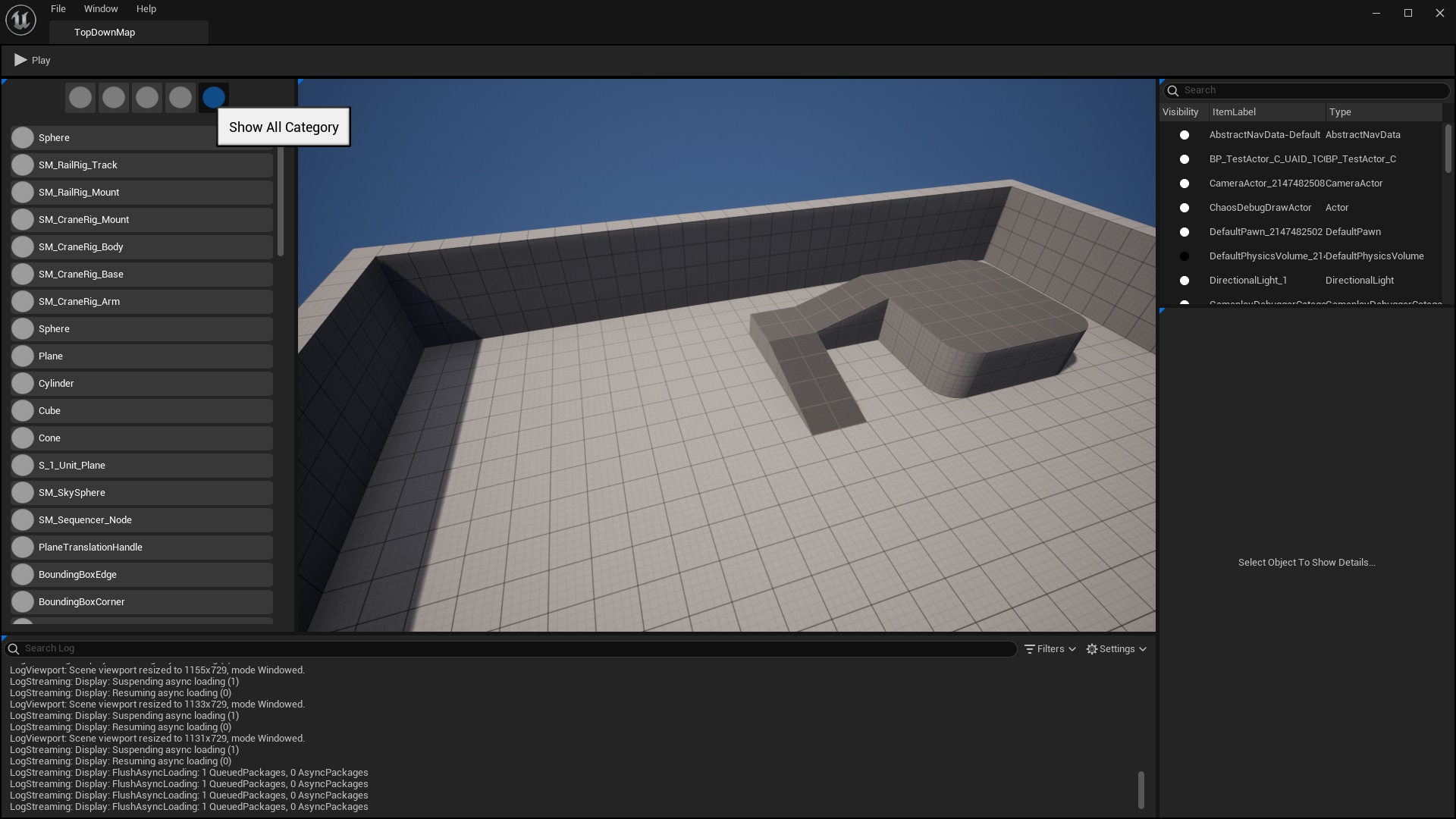Toggle visibility of CameraActor_2147482508
1456x819 pixels.
pos(1185,183)
